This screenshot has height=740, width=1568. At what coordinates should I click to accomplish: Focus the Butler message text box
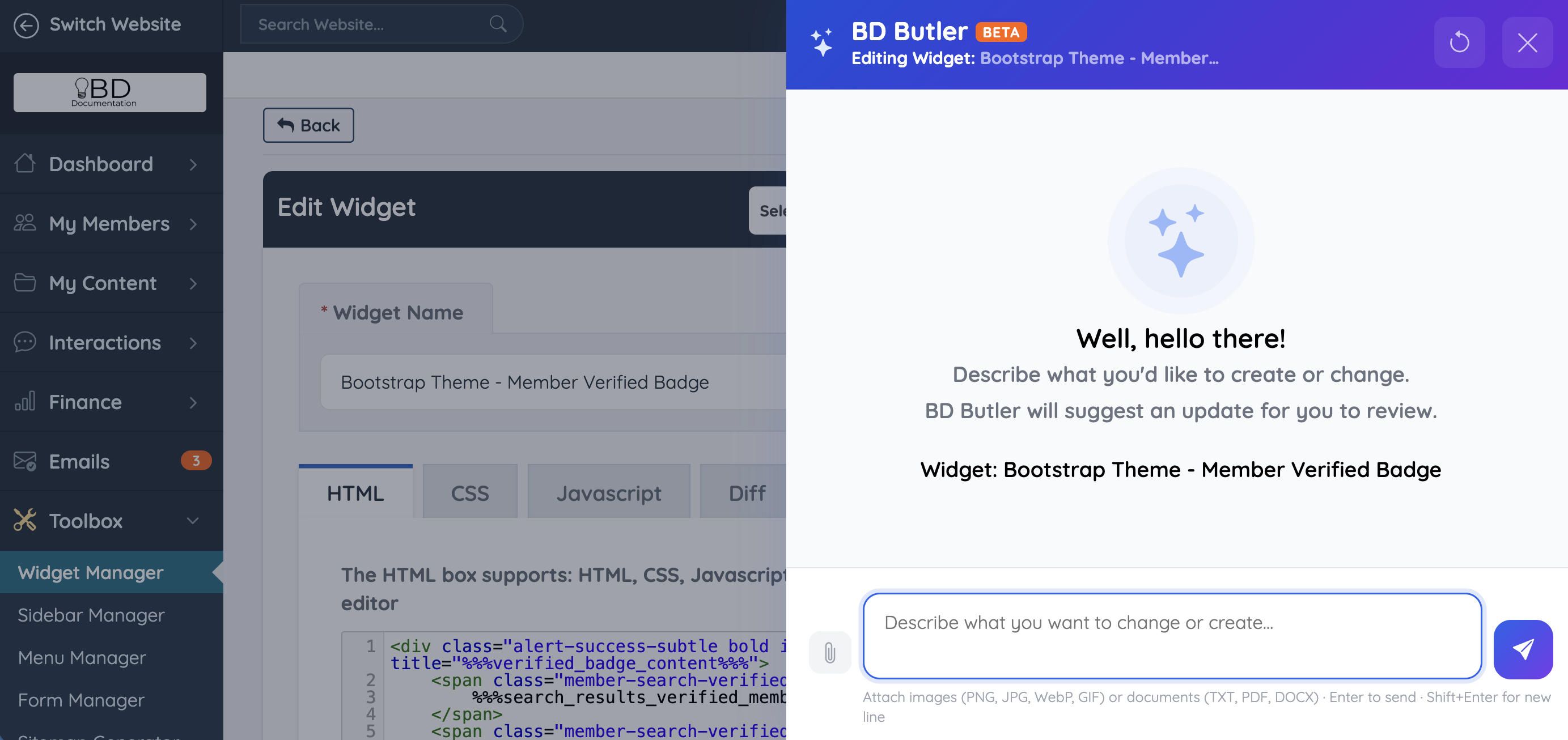point(1171,635)
